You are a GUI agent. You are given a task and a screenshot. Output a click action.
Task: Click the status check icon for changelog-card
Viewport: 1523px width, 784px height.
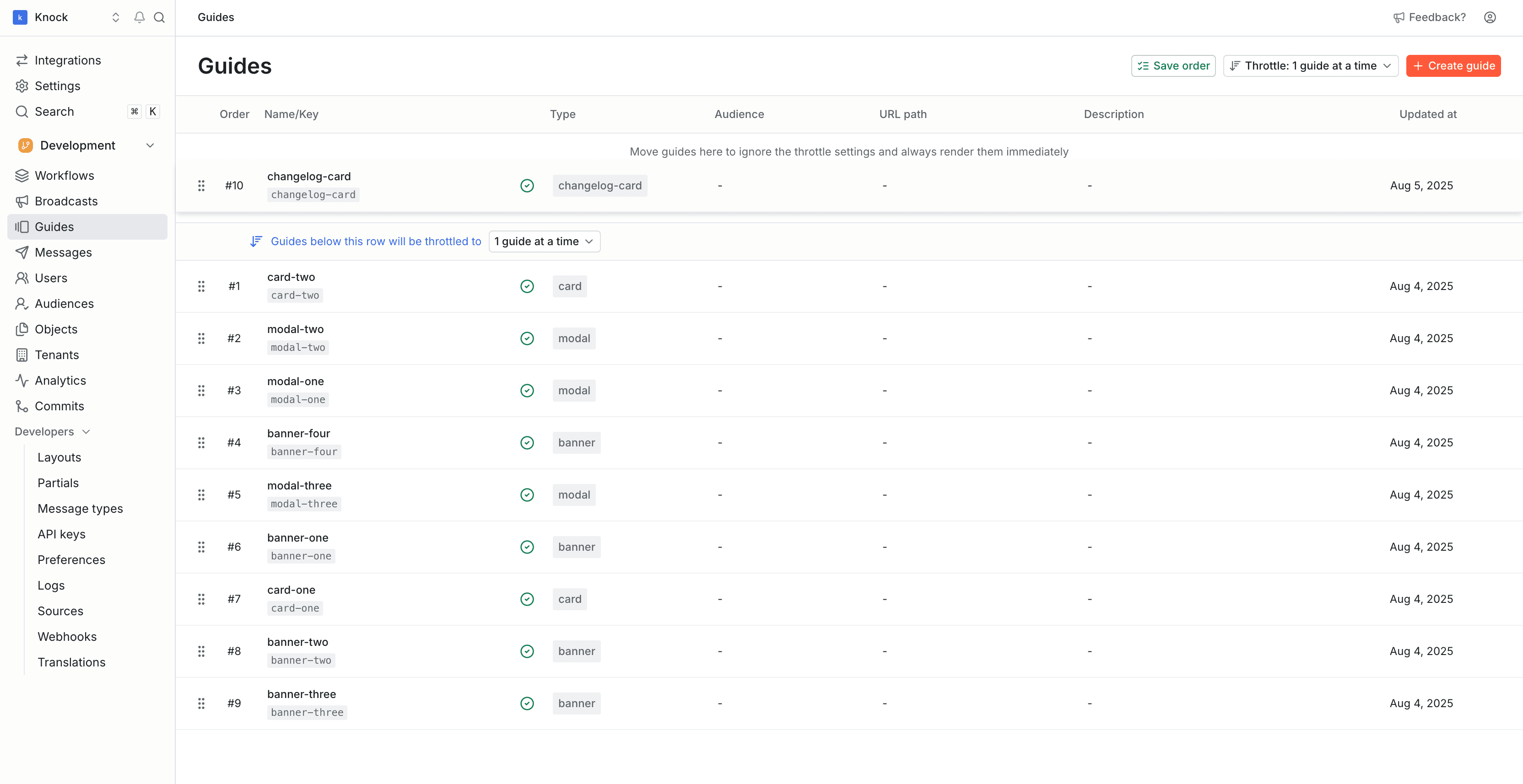(x=527, y=185)
